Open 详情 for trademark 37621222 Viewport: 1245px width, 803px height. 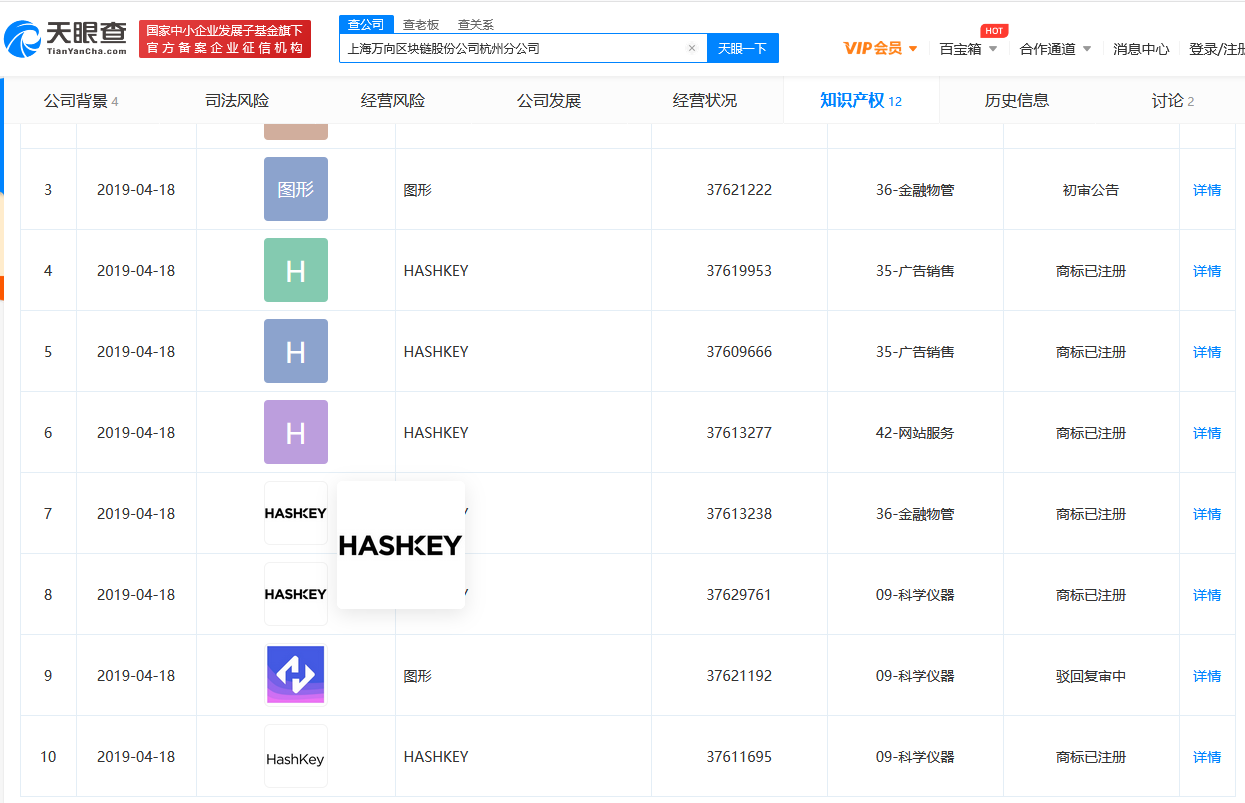coord(1206,189)
